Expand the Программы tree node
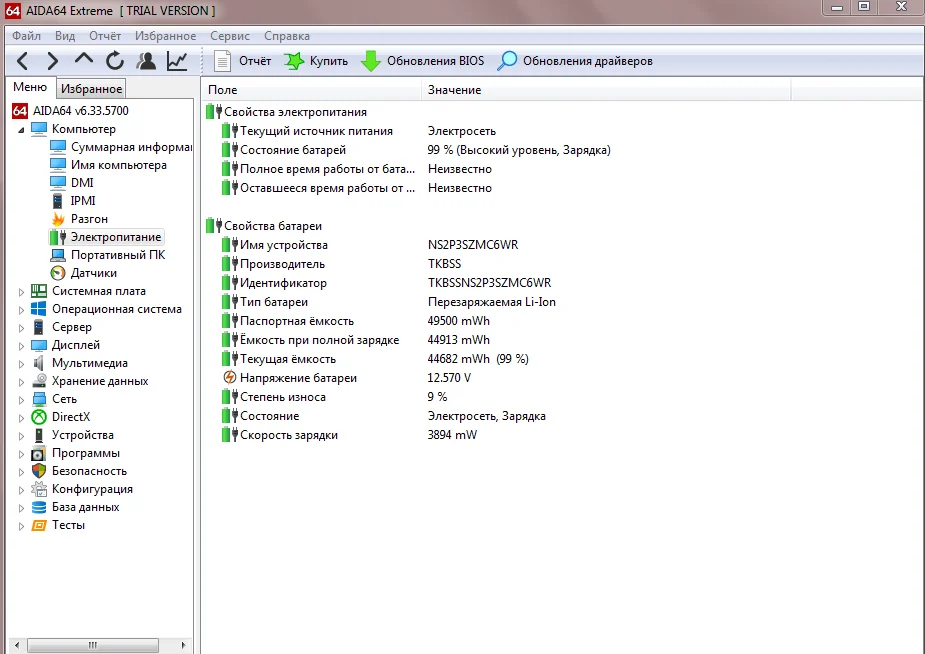Viewport: 925px width, 654px height. coord(21,454)
